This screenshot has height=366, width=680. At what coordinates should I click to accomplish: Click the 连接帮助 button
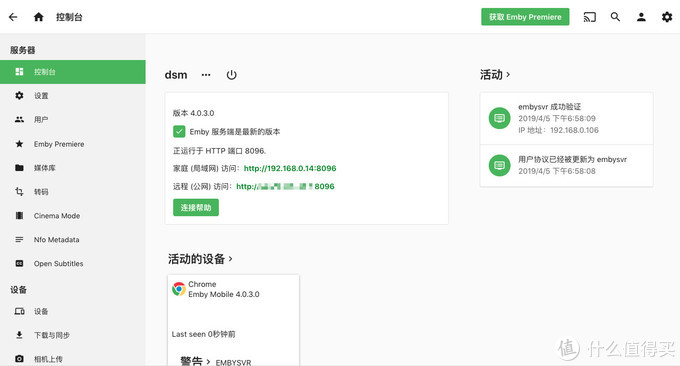click(196, 208)
